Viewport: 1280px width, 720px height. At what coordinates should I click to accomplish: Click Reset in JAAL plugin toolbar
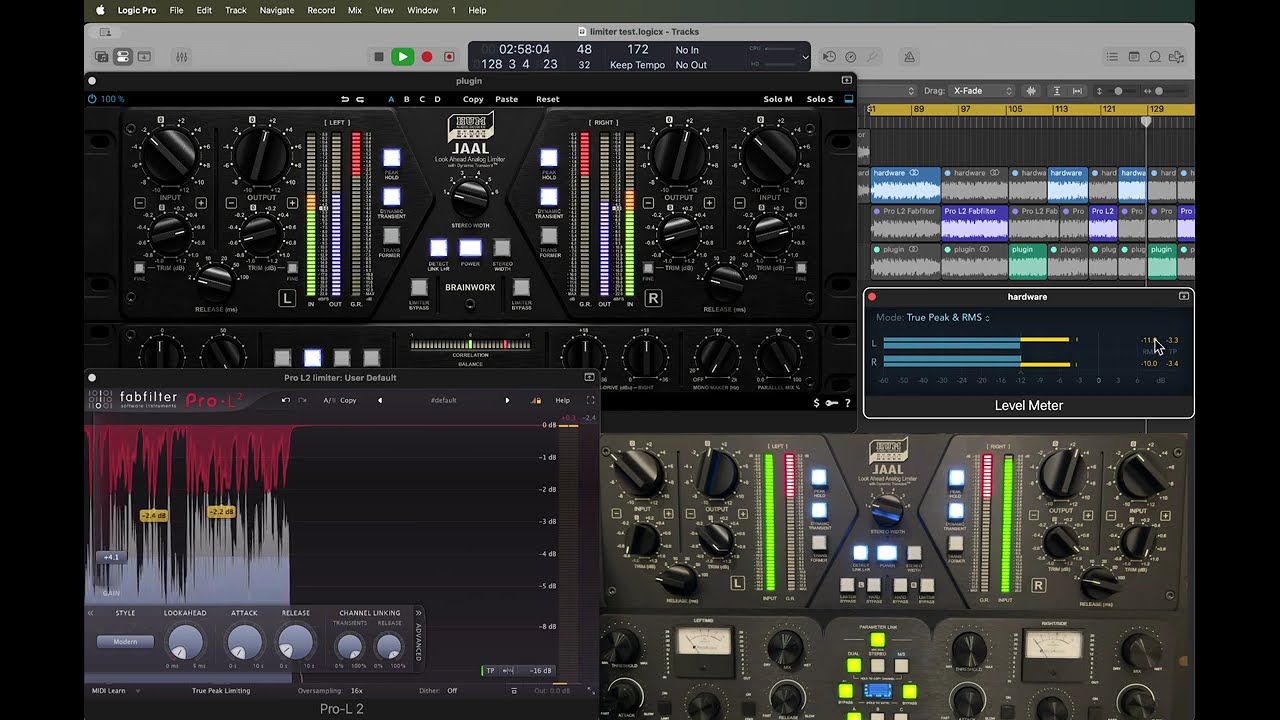[x=548, y=99]
